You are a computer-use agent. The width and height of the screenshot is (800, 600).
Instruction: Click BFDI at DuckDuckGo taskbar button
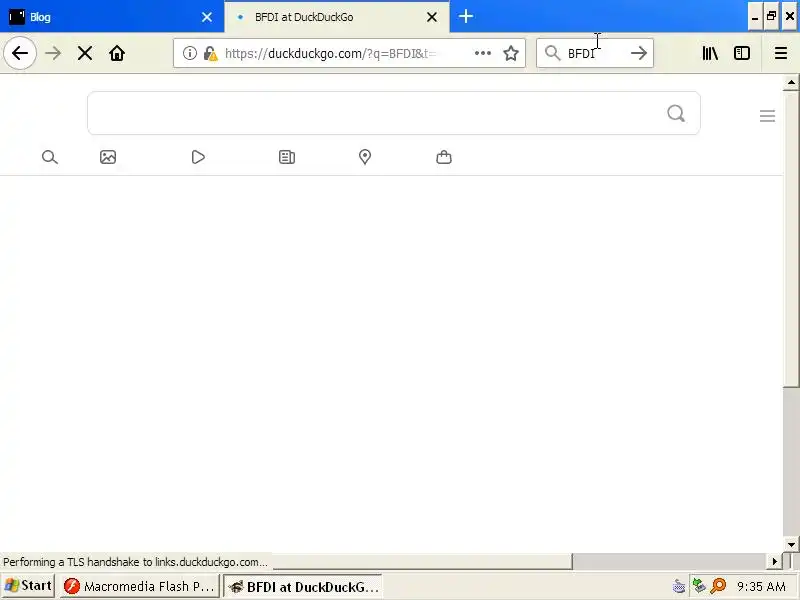303,586
